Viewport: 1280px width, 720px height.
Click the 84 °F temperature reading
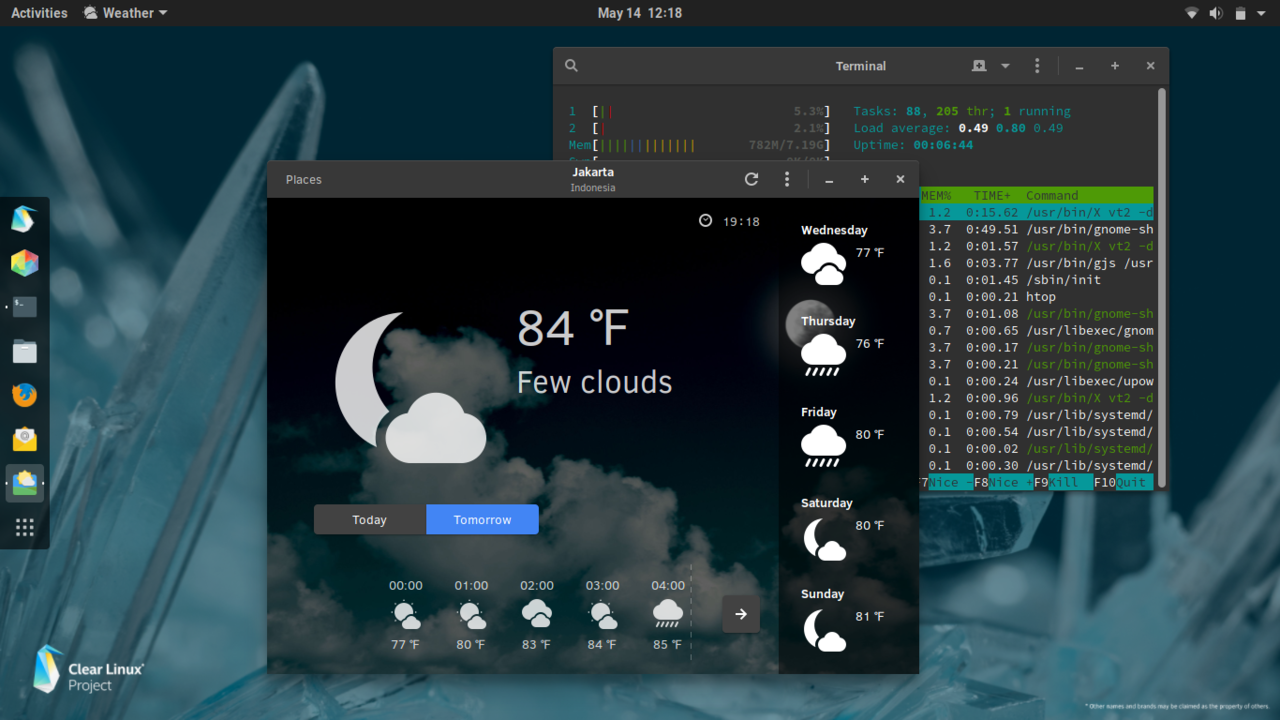[573, 328]
